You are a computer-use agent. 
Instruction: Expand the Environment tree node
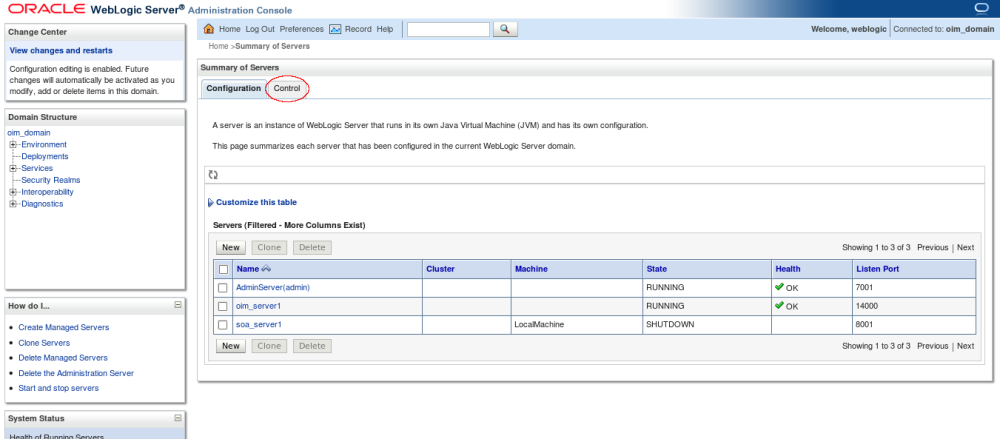[12, 145]
